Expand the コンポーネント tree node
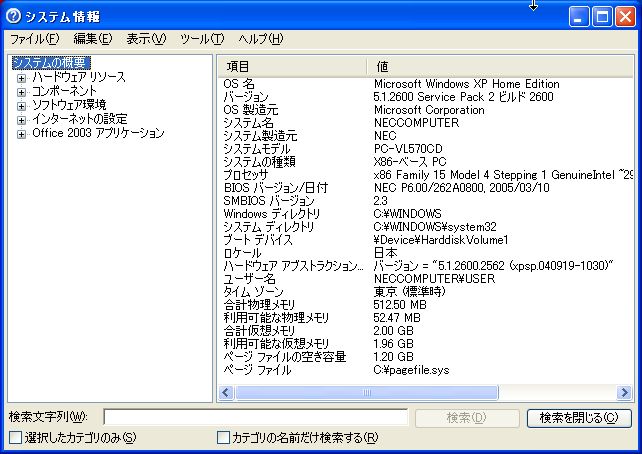 pyautogui.click(x=21, y=91)
